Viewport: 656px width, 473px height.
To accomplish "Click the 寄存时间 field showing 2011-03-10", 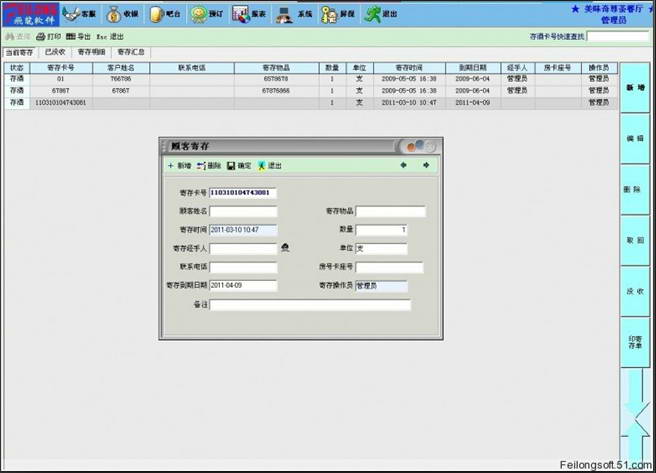I will (243, 230).
